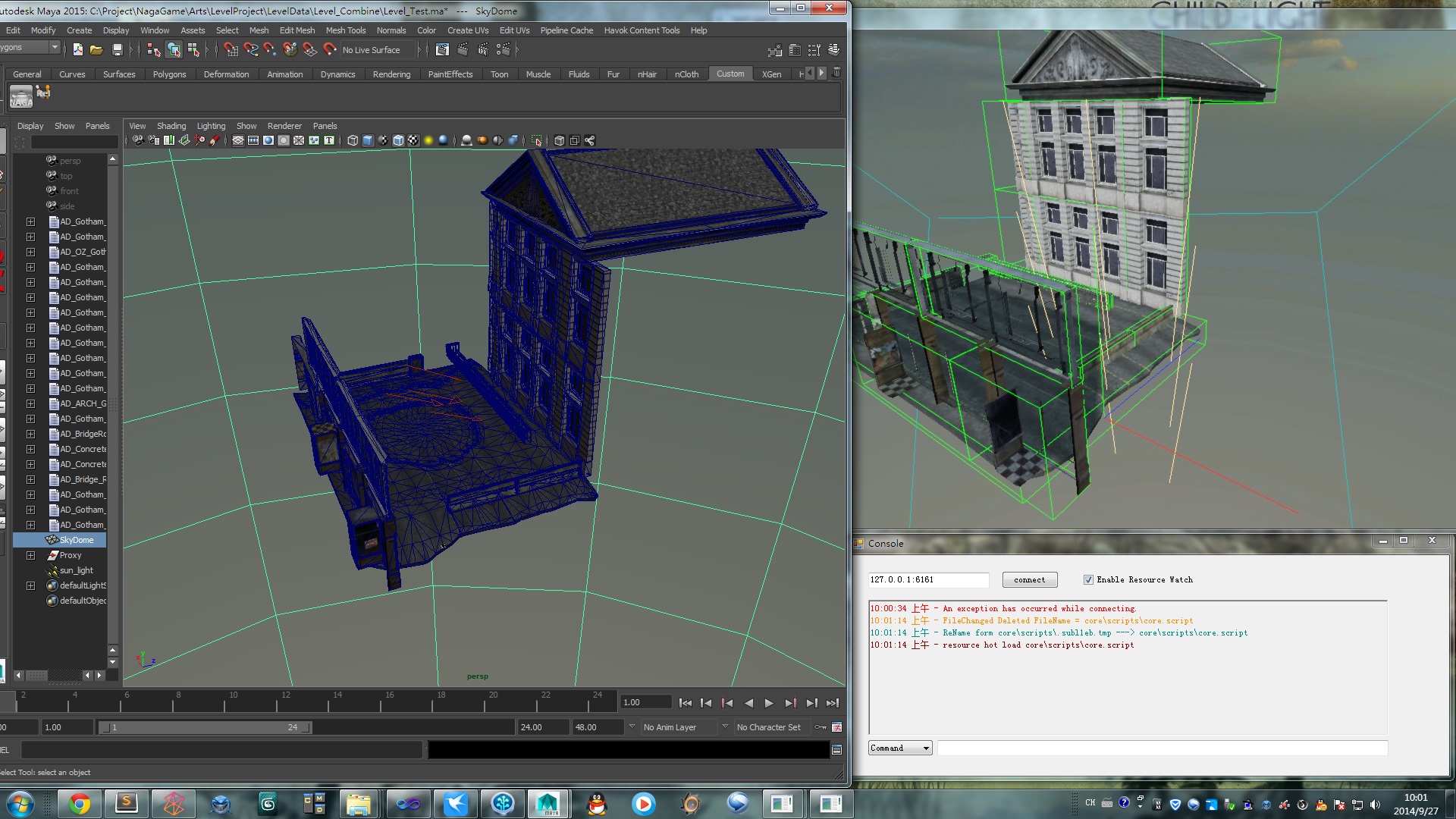Click the NAGA custom shelf icon
The height and width of the screenshot is (819, 1456).
(21, 96)
